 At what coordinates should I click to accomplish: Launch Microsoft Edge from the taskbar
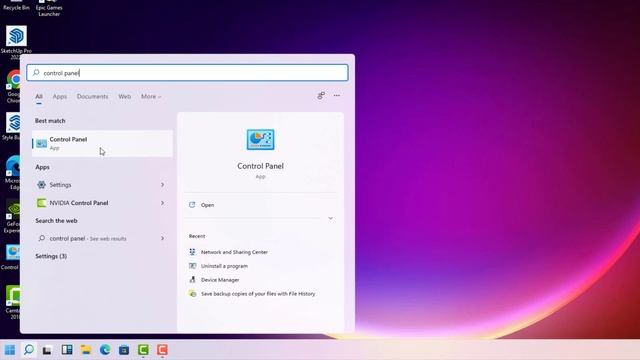click(x=105, y=350)
